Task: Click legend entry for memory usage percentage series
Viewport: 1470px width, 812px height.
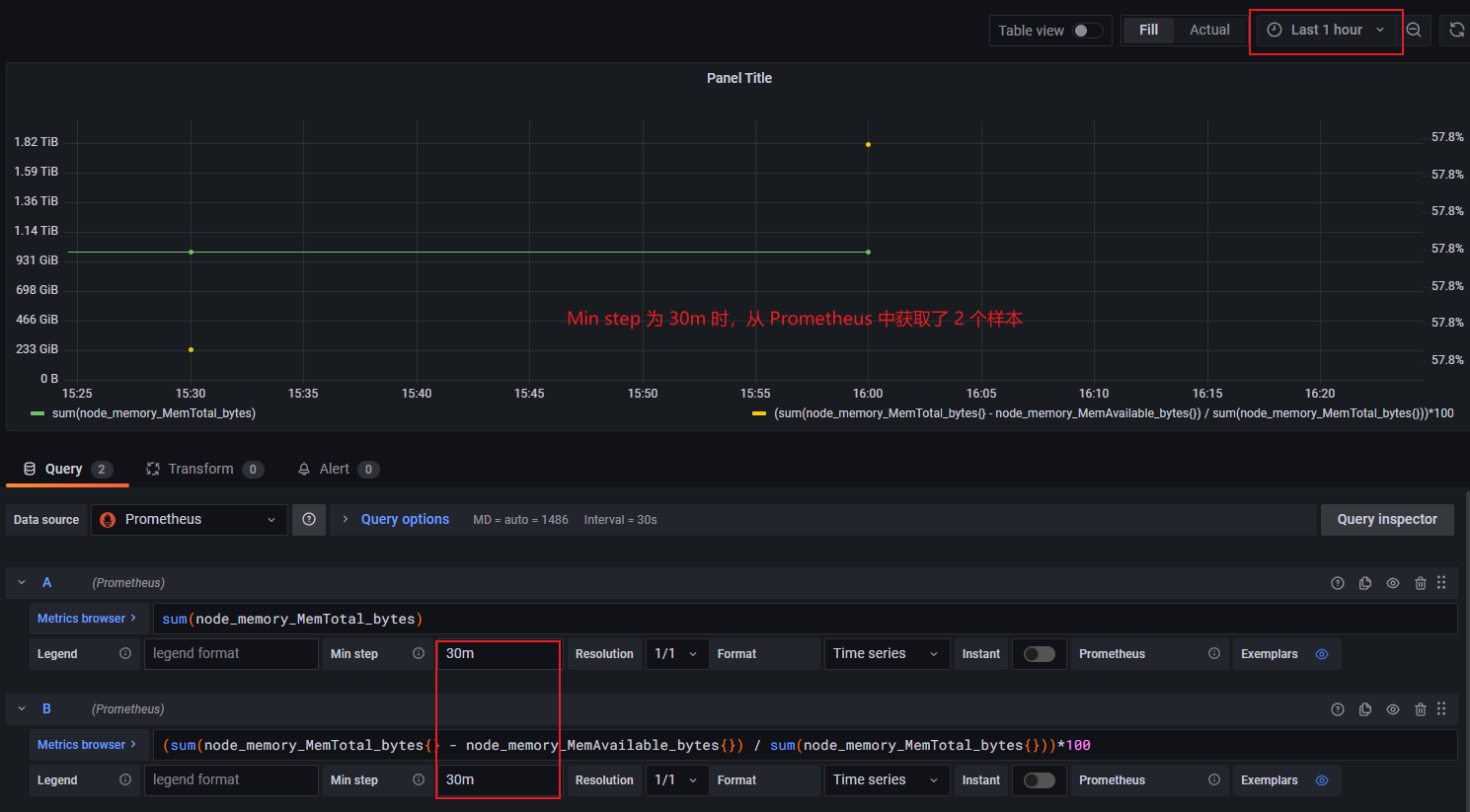Action: 1114,413
